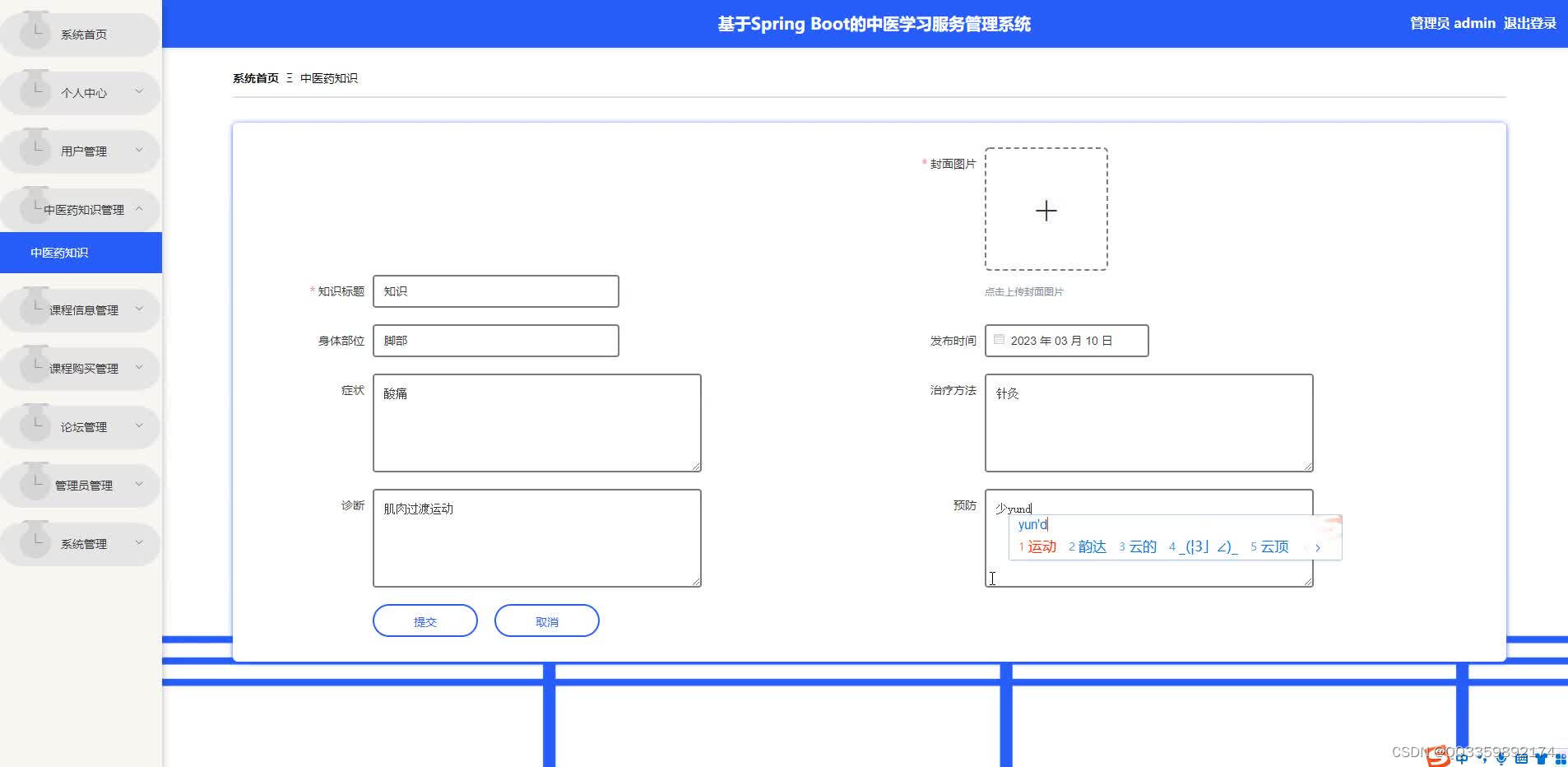Open the 发布时间 date picker field

coord(1066,341)
